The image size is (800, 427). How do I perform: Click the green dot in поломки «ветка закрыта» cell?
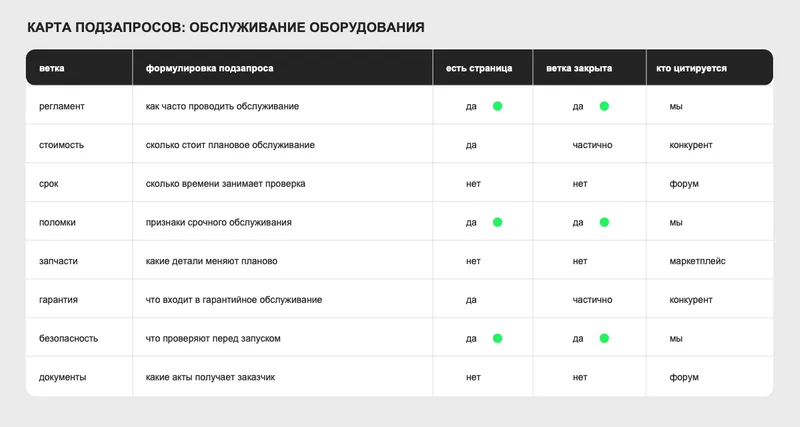click(604, 222)
